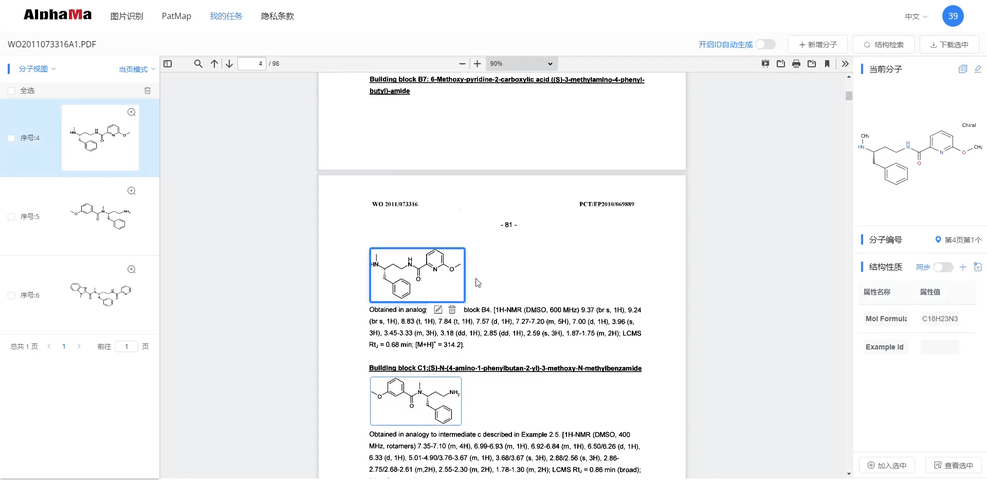Open the PDF find search icon
Image resolution: width=987 pixels, height=480 pixels.
pyautogui.click(x=198, y=64)
